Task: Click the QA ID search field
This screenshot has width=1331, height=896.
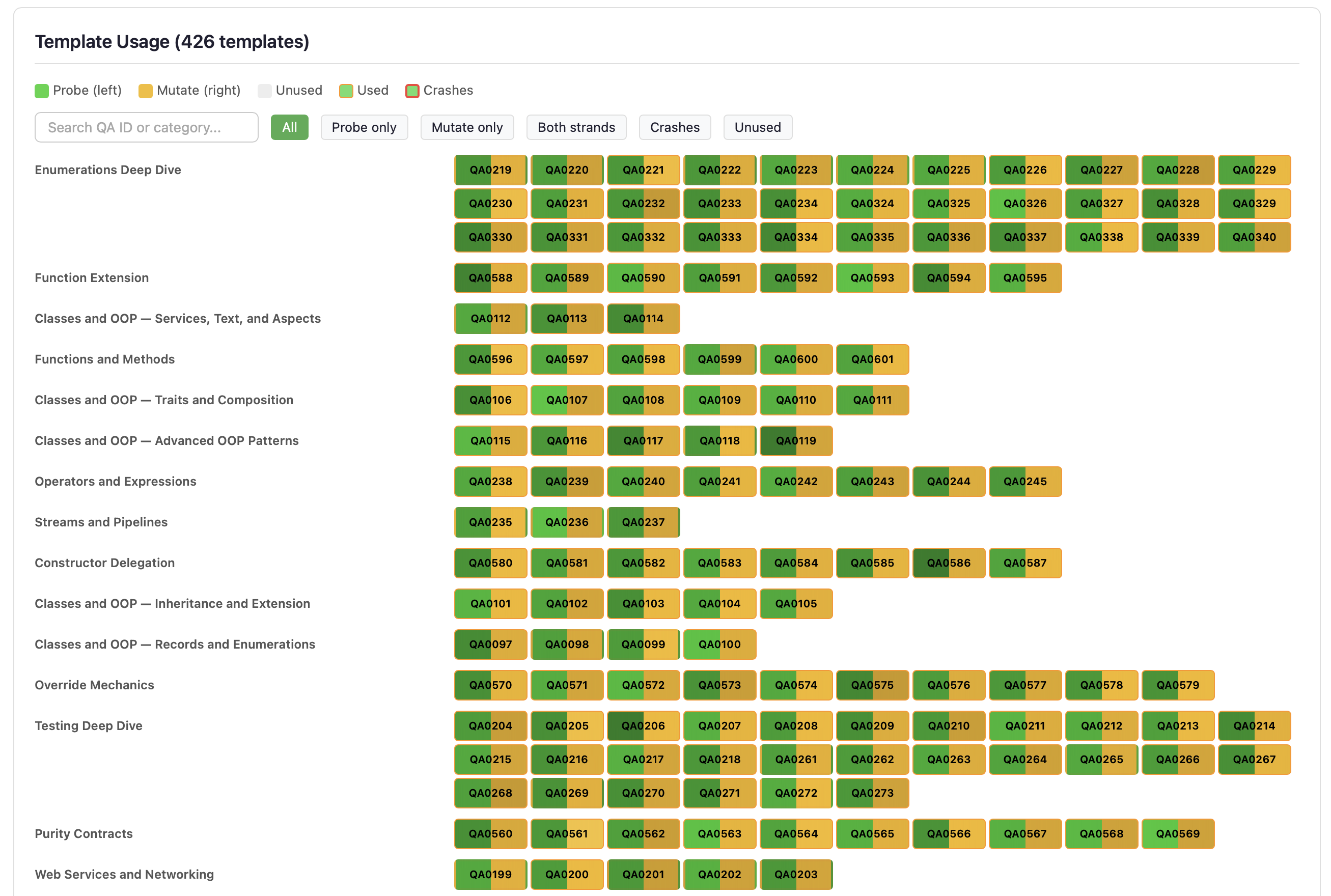Action: click(146, 127)
